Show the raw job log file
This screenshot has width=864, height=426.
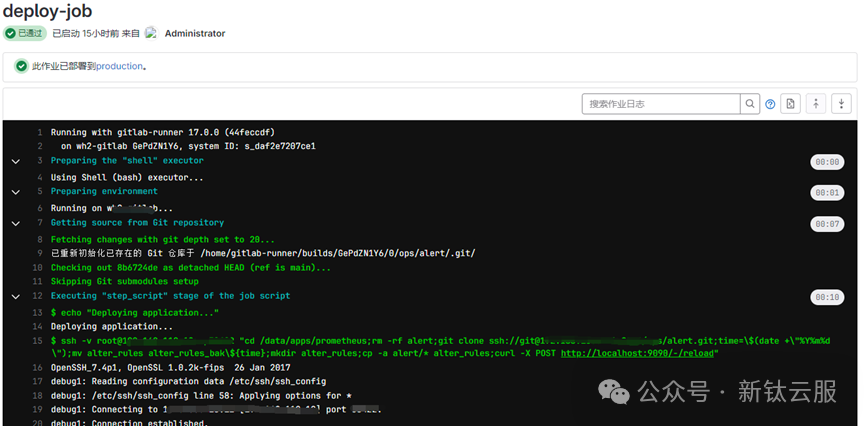point(791,104)
